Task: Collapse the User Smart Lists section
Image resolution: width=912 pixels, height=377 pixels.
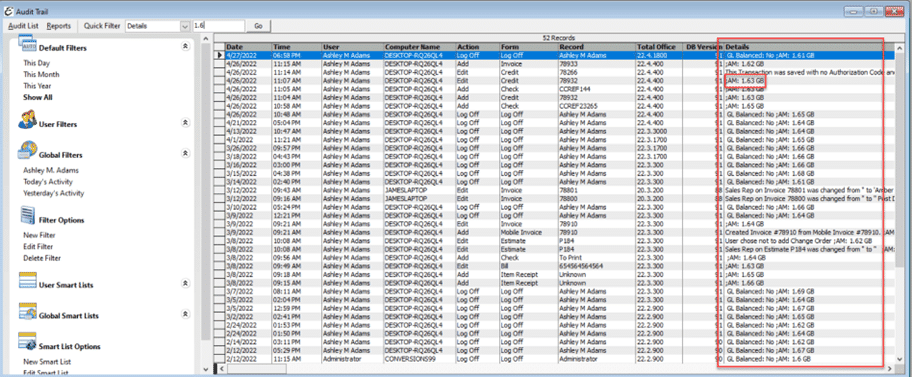Action: 185,283
